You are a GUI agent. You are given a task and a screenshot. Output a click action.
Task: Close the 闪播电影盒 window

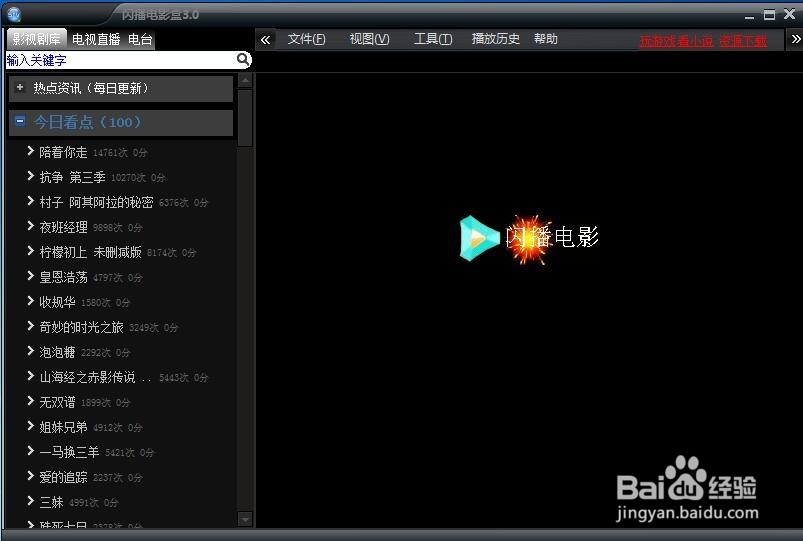pos(789,15)
